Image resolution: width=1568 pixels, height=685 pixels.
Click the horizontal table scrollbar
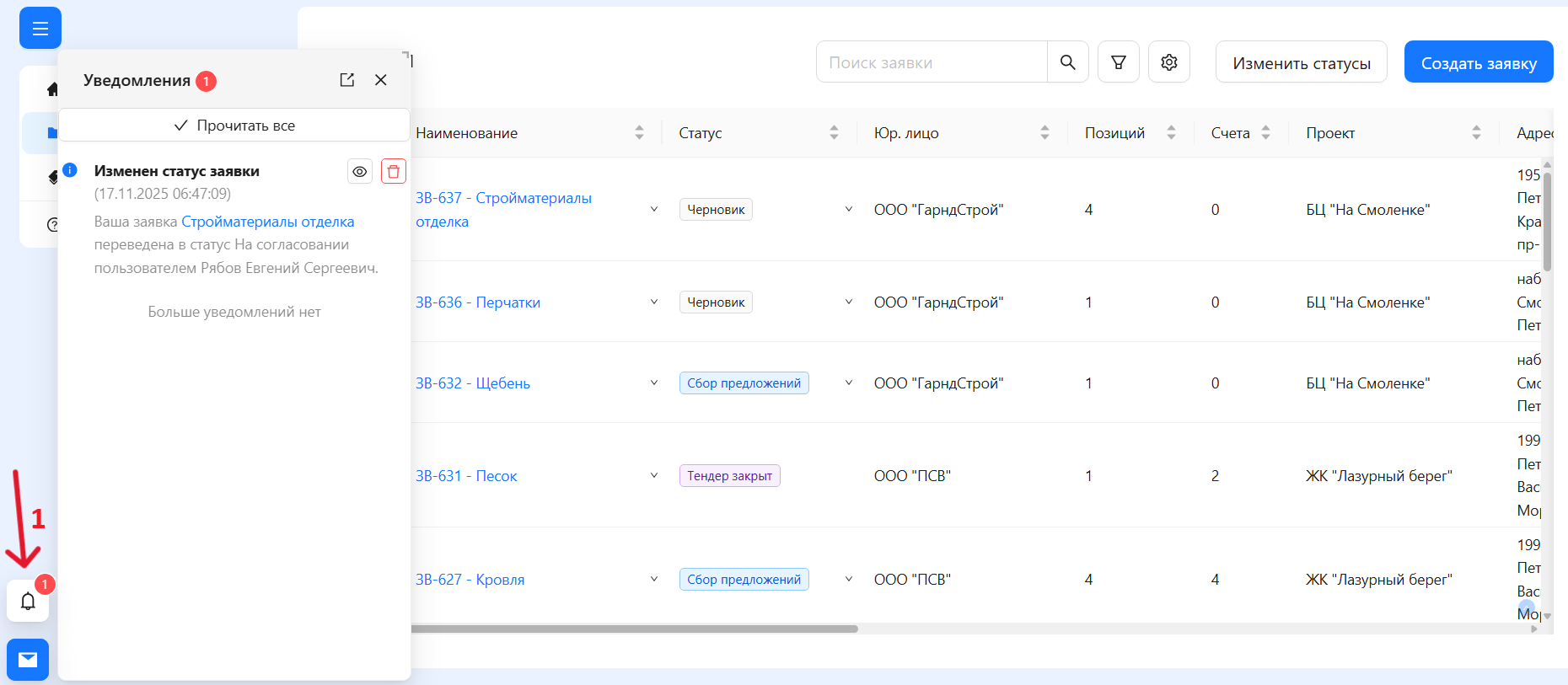(x=634, y=629)
